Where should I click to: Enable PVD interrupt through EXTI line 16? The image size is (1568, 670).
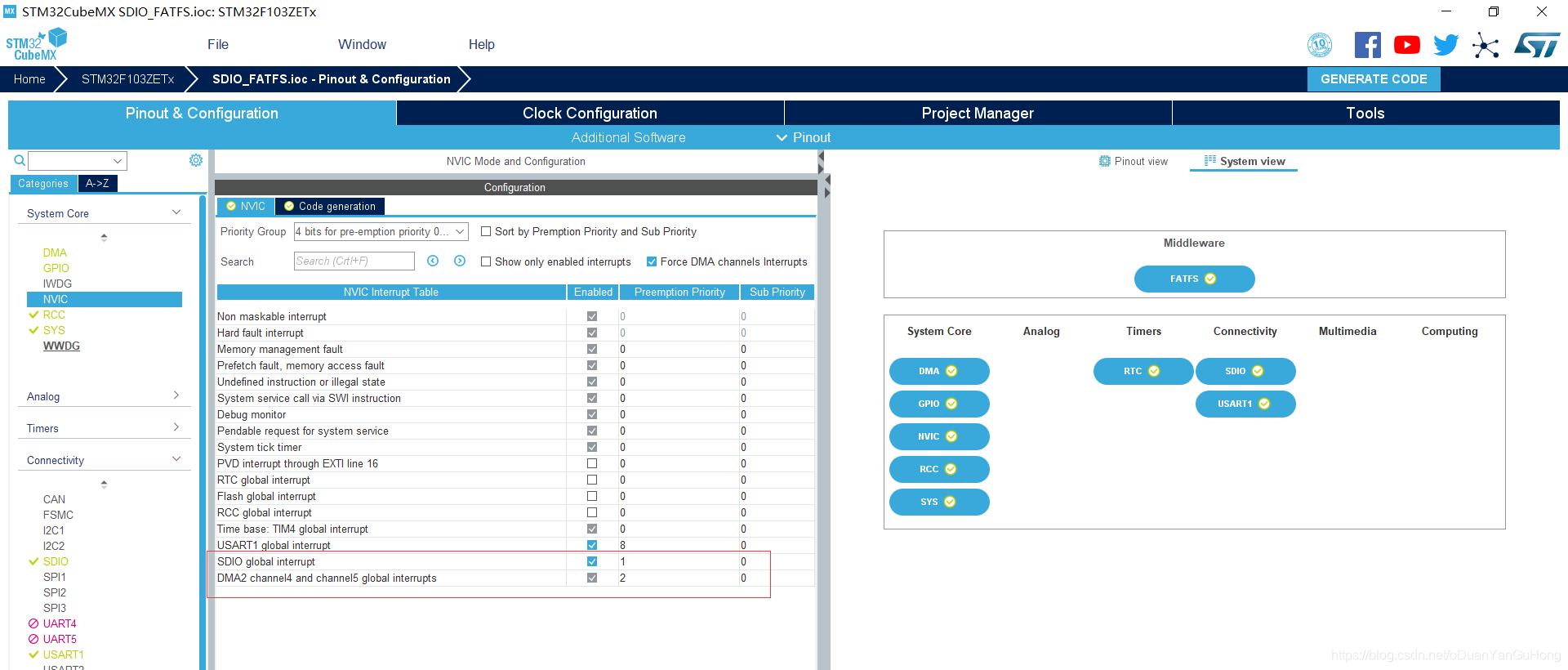[592, 463]
